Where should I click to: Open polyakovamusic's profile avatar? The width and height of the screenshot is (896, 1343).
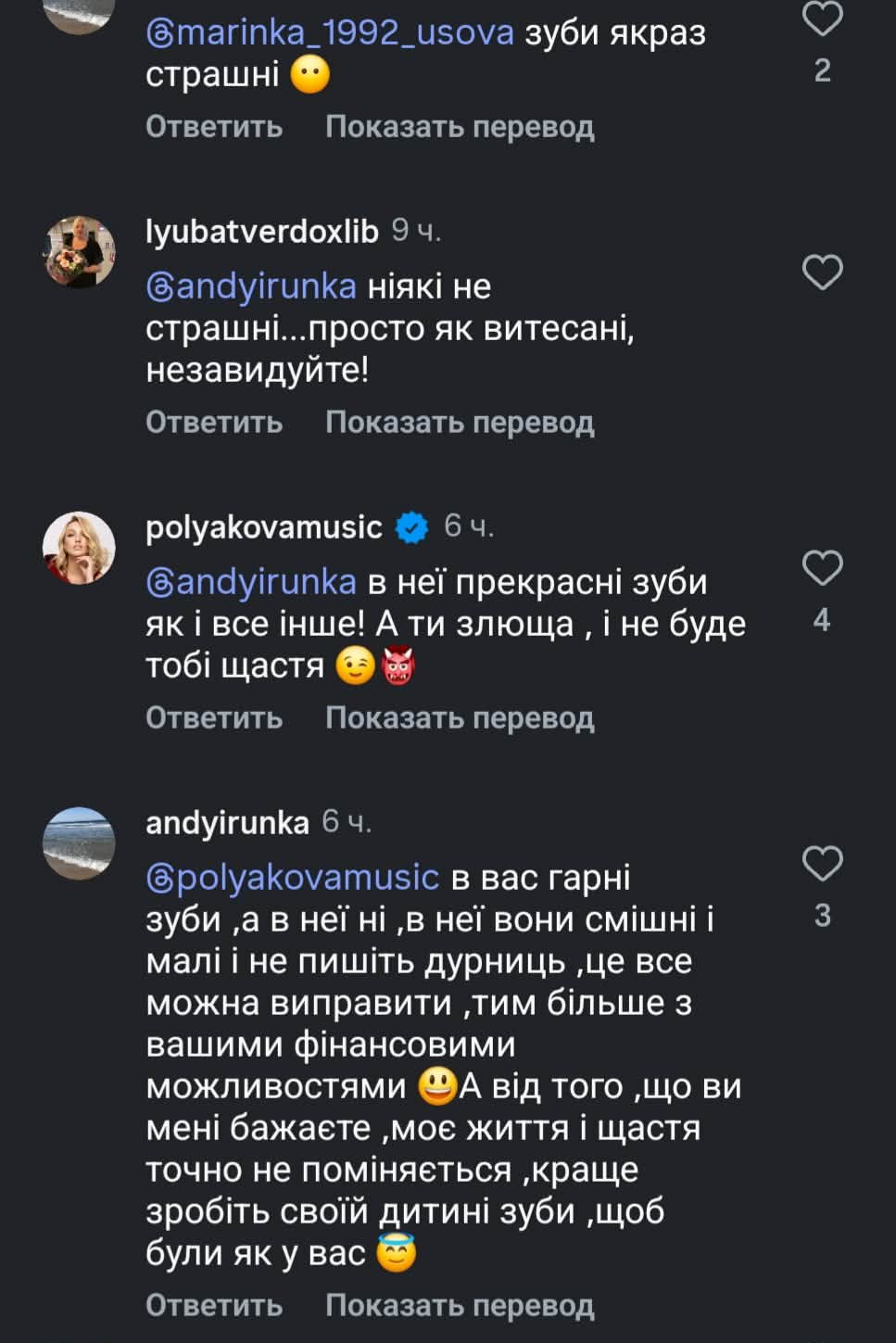coord(80,548)
